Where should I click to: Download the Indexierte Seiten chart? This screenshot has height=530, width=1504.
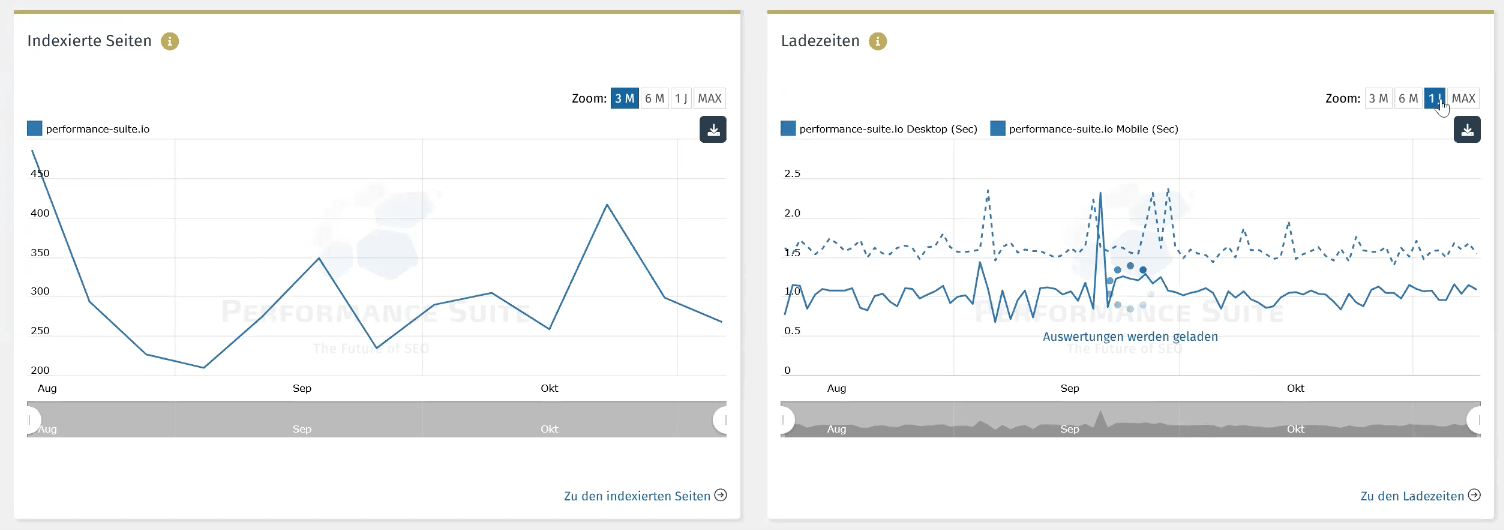[x=713, y=129]
